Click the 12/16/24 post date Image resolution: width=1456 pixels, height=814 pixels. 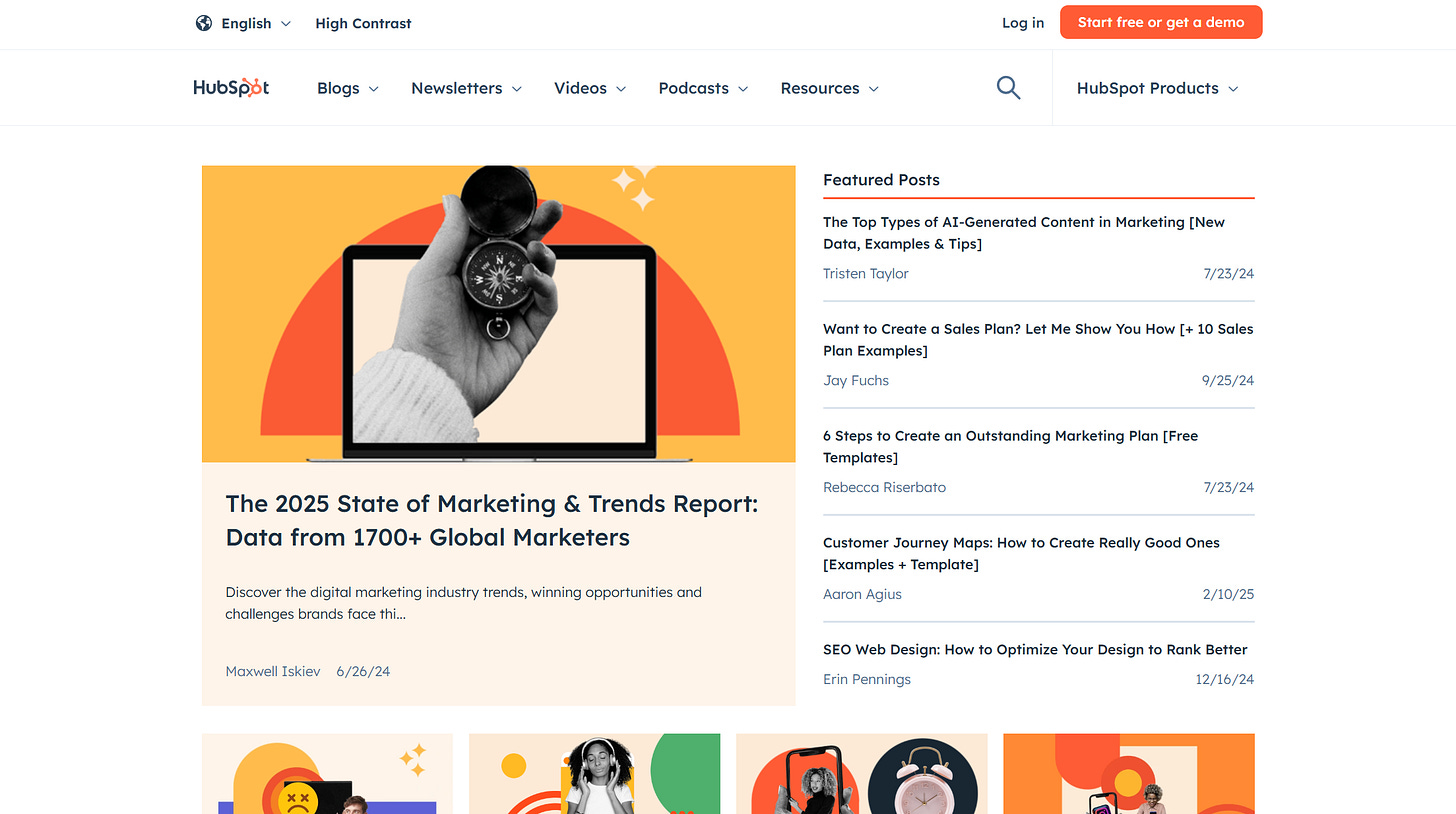click(1225, 680)
